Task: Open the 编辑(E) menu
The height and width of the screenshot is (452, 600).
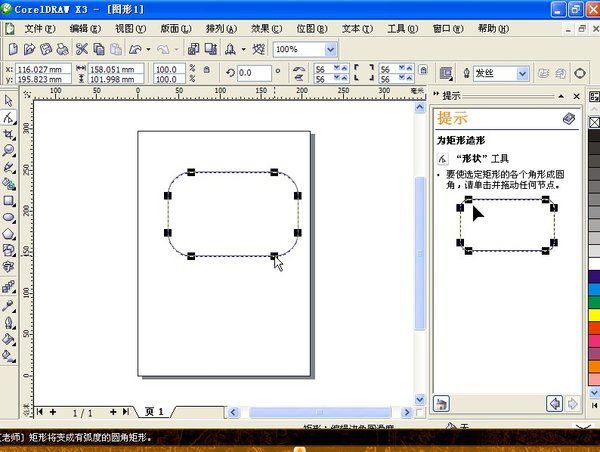Action: tap(85, 29)
